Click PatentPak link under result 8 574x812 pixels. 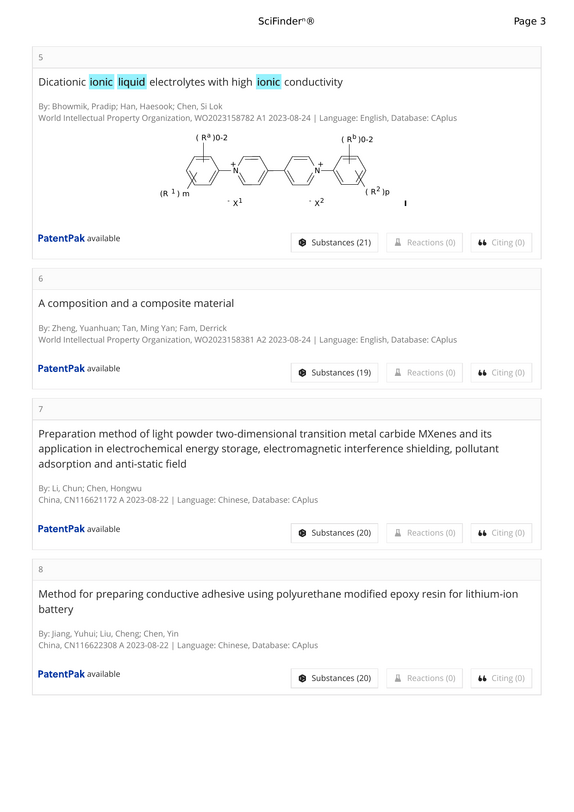point(61,674)
